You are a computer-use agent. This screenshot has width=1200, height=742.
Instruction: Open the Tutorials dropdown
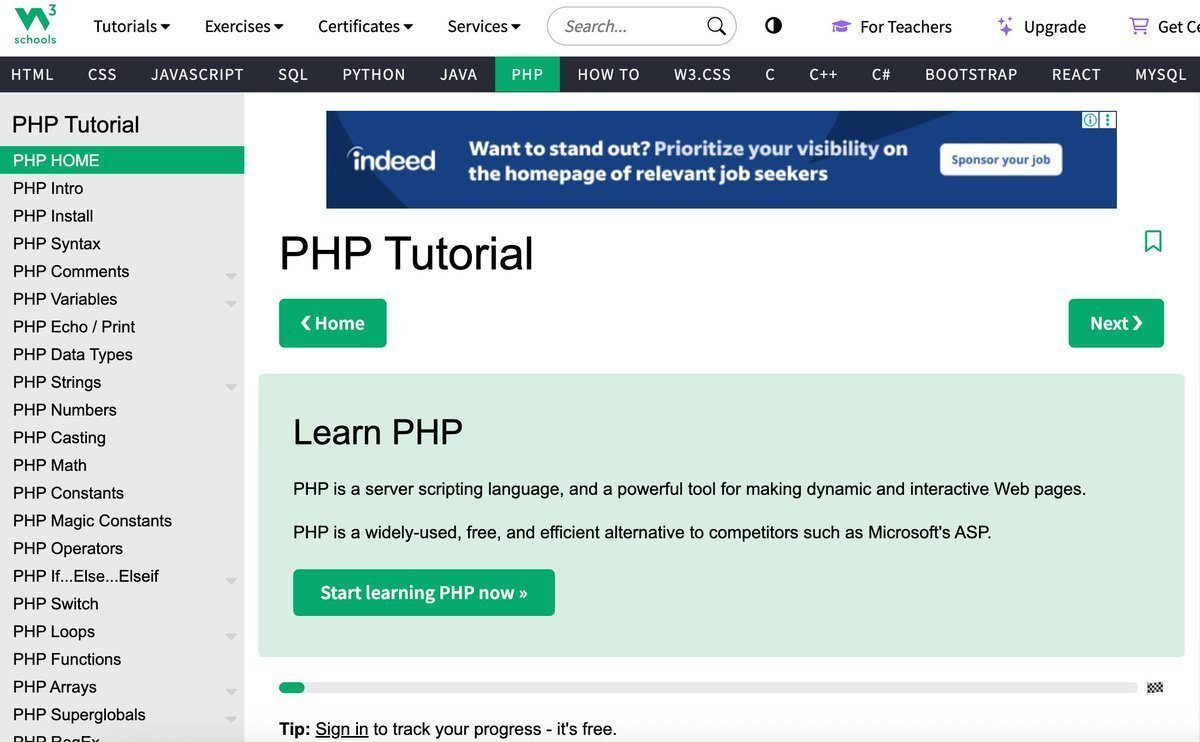click(131, 26)
